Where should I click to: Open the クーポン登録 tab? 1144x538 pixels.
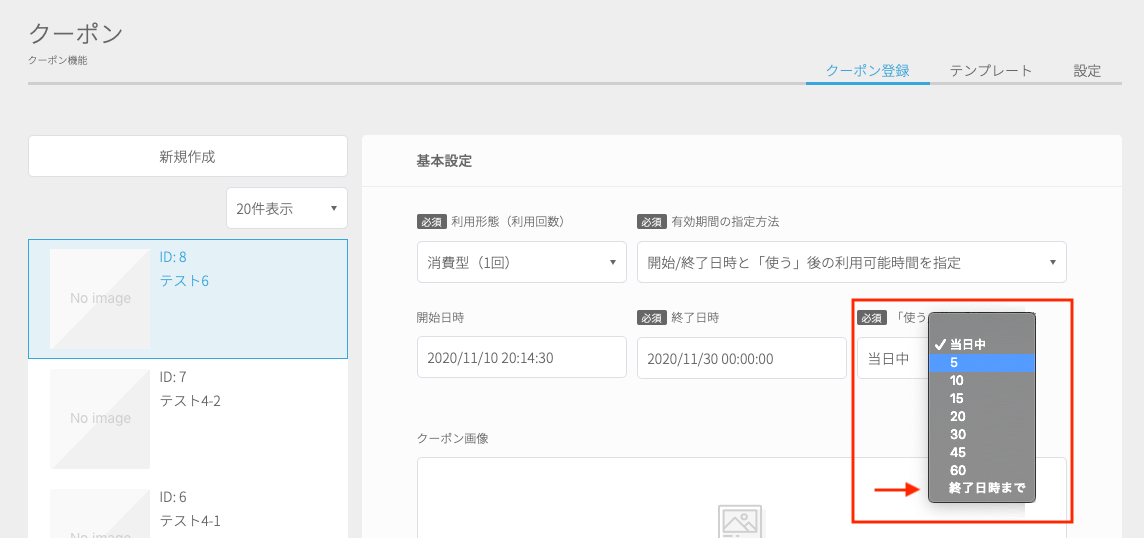click(x=867, y=71)
